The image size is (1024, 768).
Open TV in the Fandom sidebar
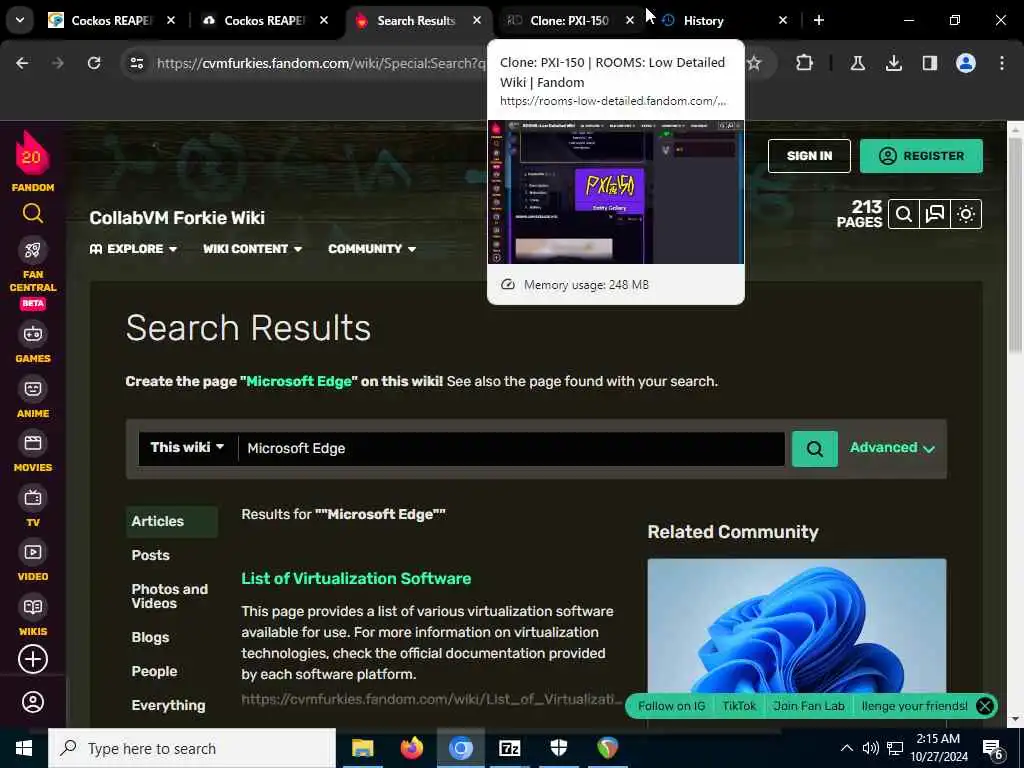33,507
